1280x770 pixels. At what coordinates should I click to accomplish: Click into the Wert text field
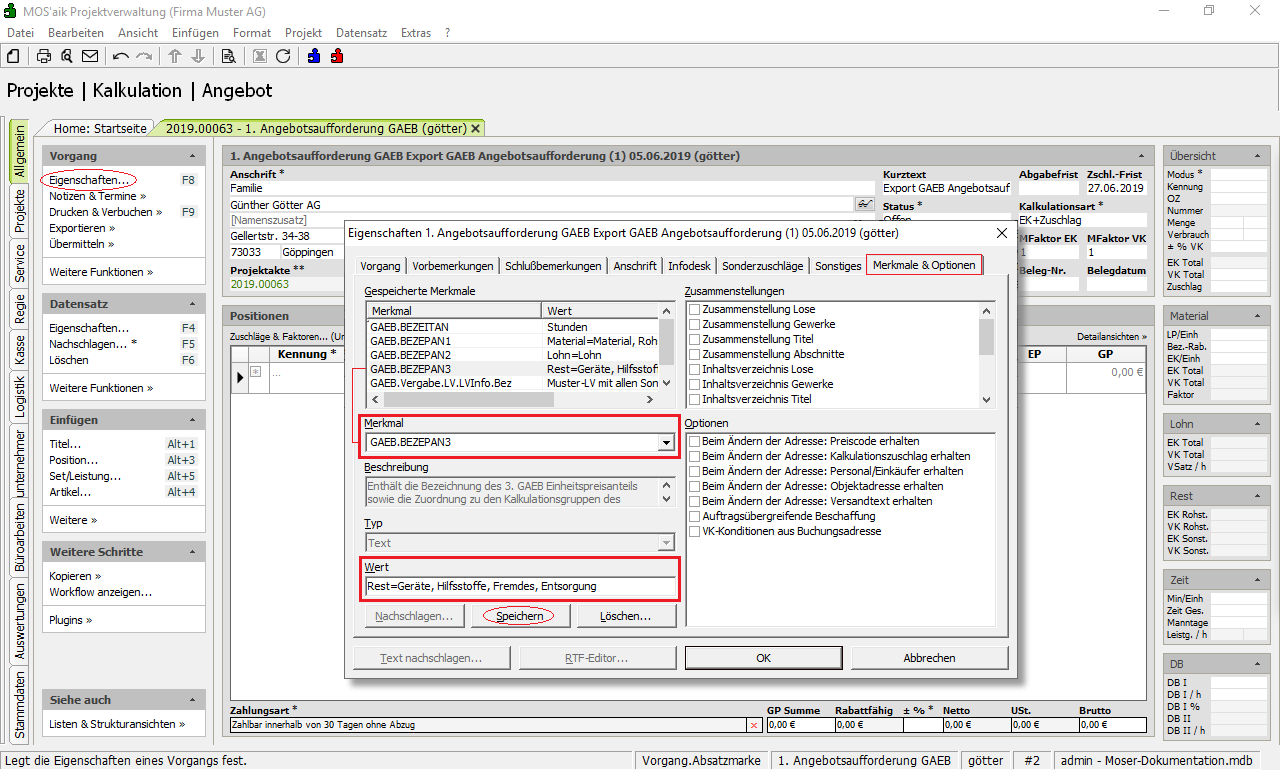click(520, 586)
